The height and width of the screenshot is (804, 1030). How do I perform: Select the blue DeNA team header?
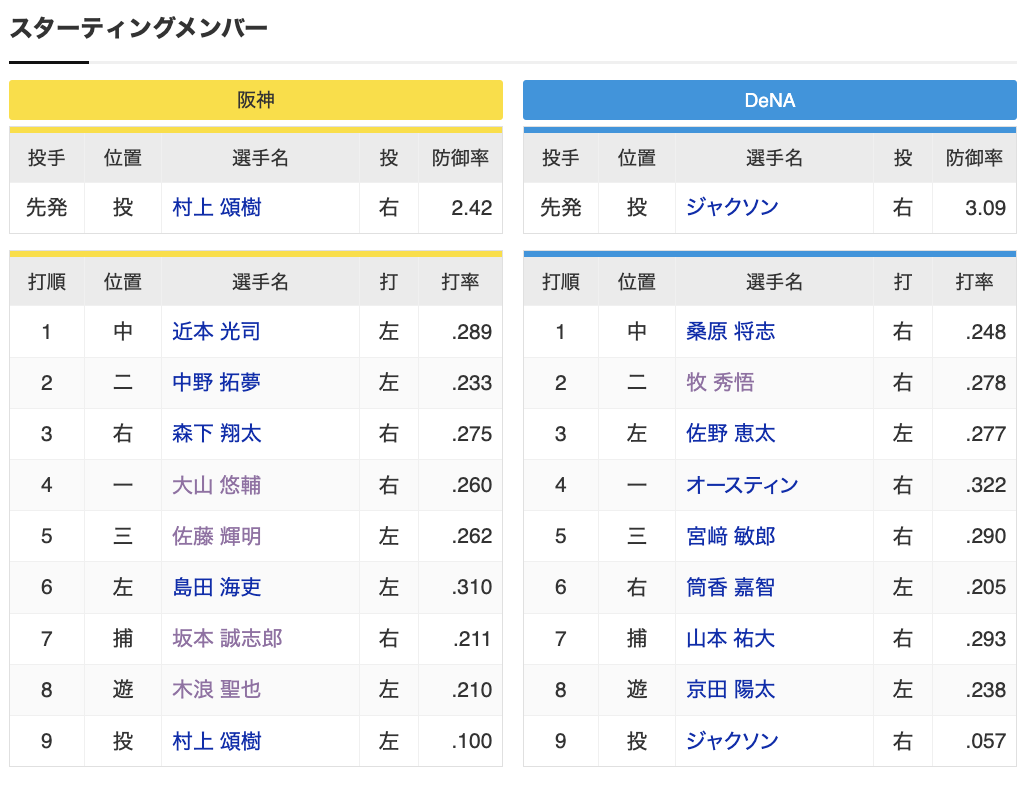pyautogui.click(x=770, y=100)
